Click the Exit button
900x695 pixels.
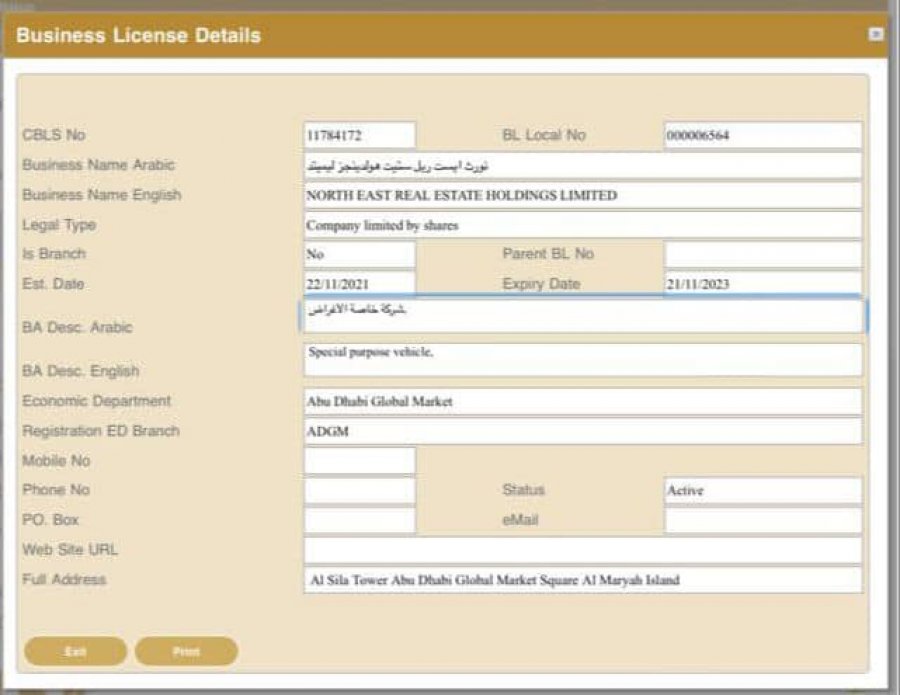pyautogui.click(x=75, y=651)
